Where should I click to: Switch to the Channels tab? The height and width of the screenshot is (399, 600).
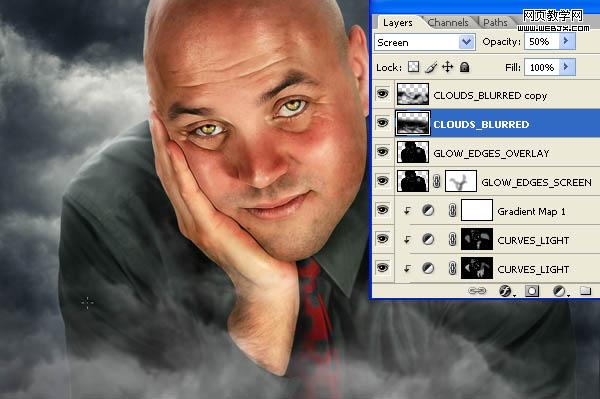448,23
